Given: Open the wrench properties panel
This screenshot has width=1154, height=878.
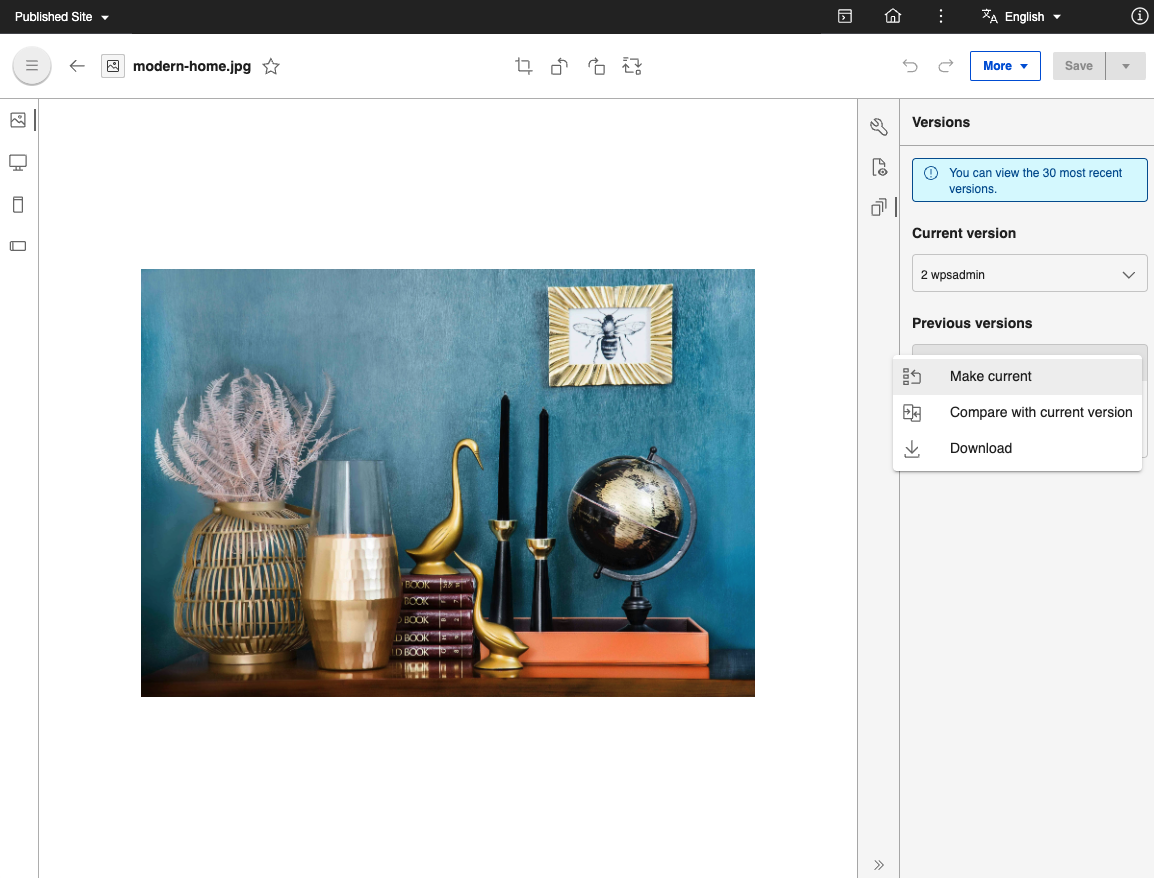Looking at the screenshot, I should click(878, 127).
